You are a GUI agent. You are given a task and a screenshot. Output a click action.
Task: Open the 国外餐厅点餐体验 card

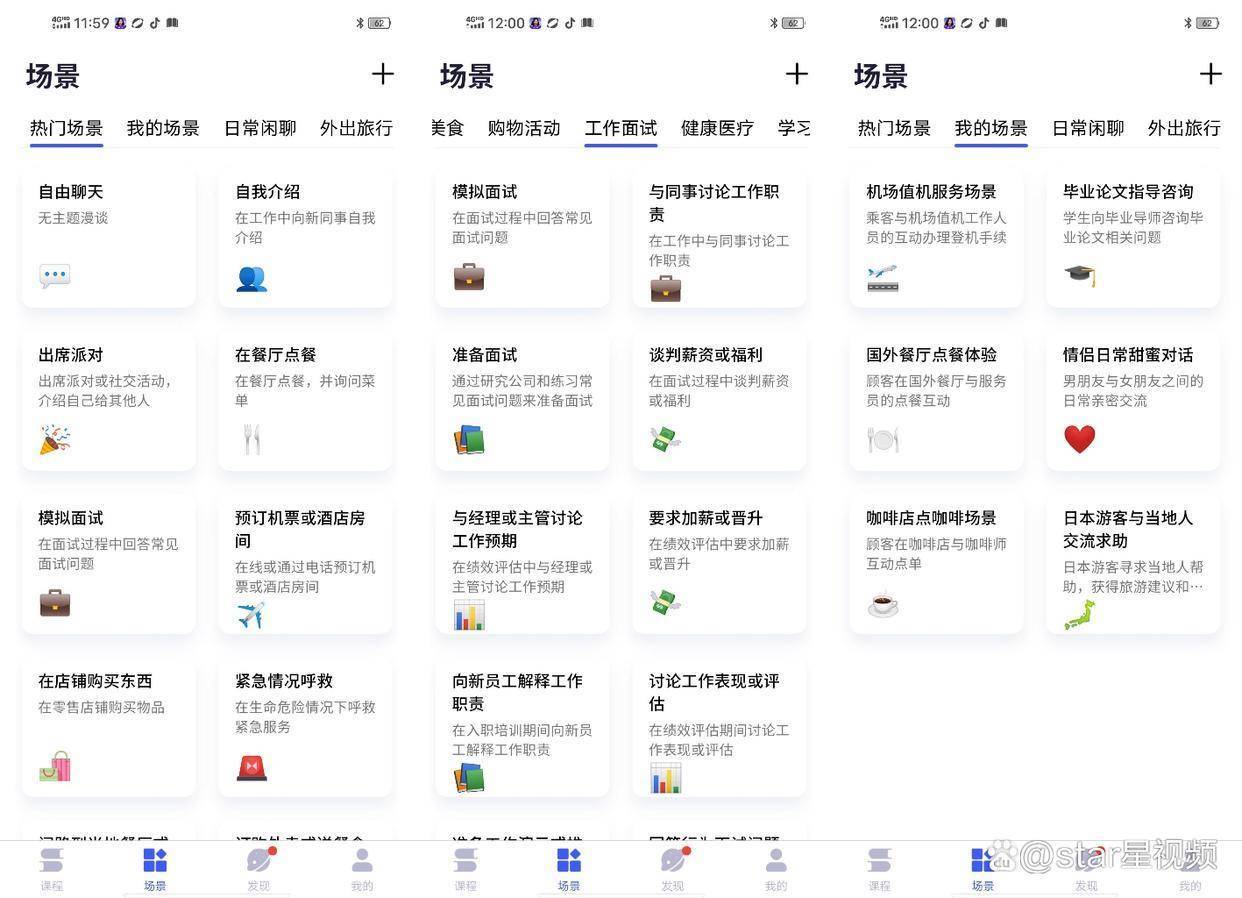(x=936, y=400)
